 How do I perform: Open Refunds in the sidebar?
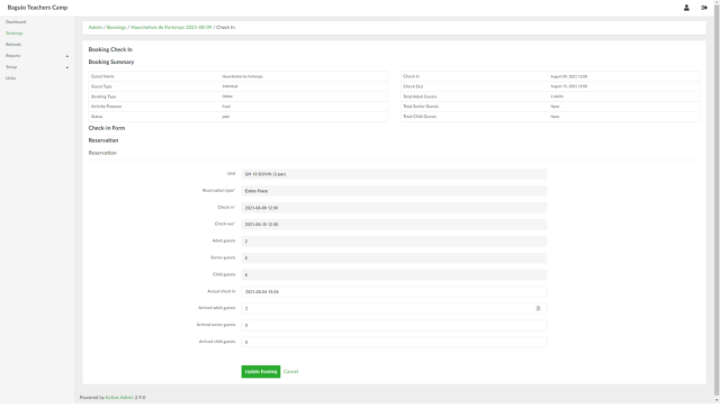click(13, 44)
